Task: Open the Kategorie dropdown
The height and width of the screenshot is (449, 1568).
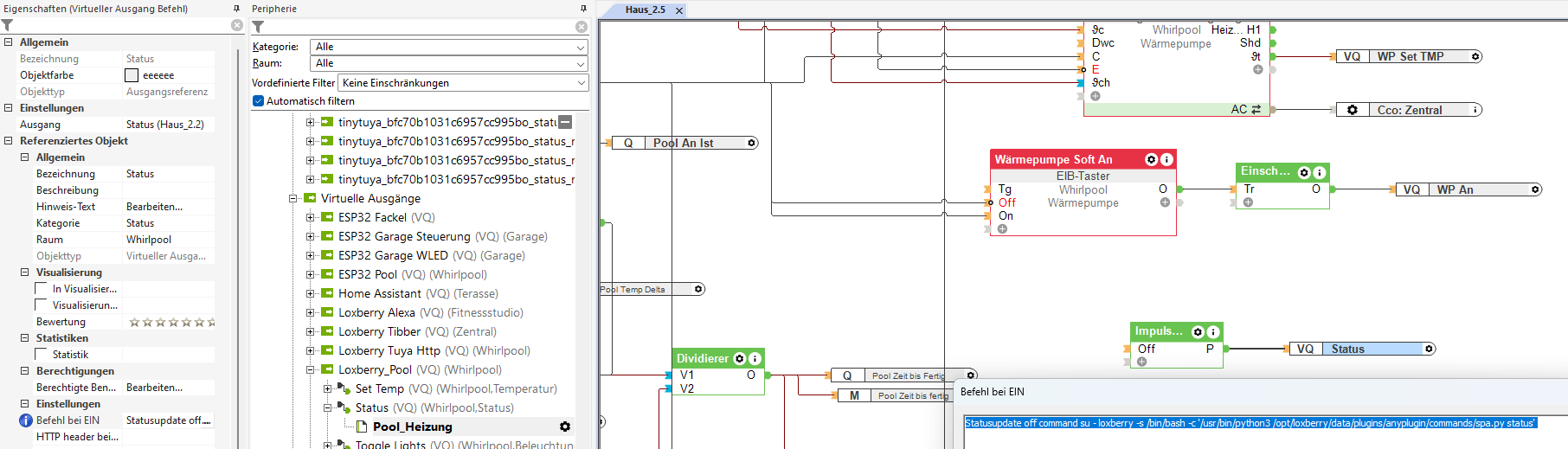Action: 448,47
